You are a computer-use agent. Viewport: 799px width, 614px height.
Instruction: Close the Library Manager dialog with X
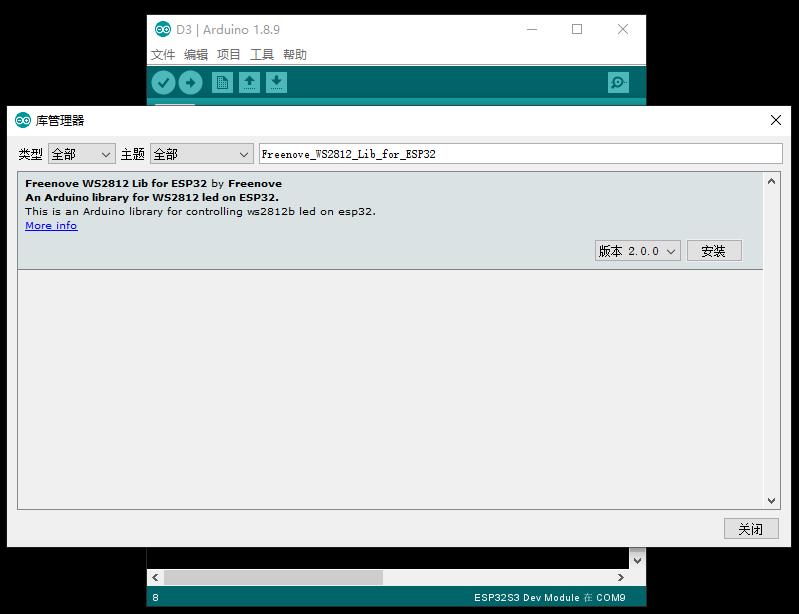[x=776, y=120]
